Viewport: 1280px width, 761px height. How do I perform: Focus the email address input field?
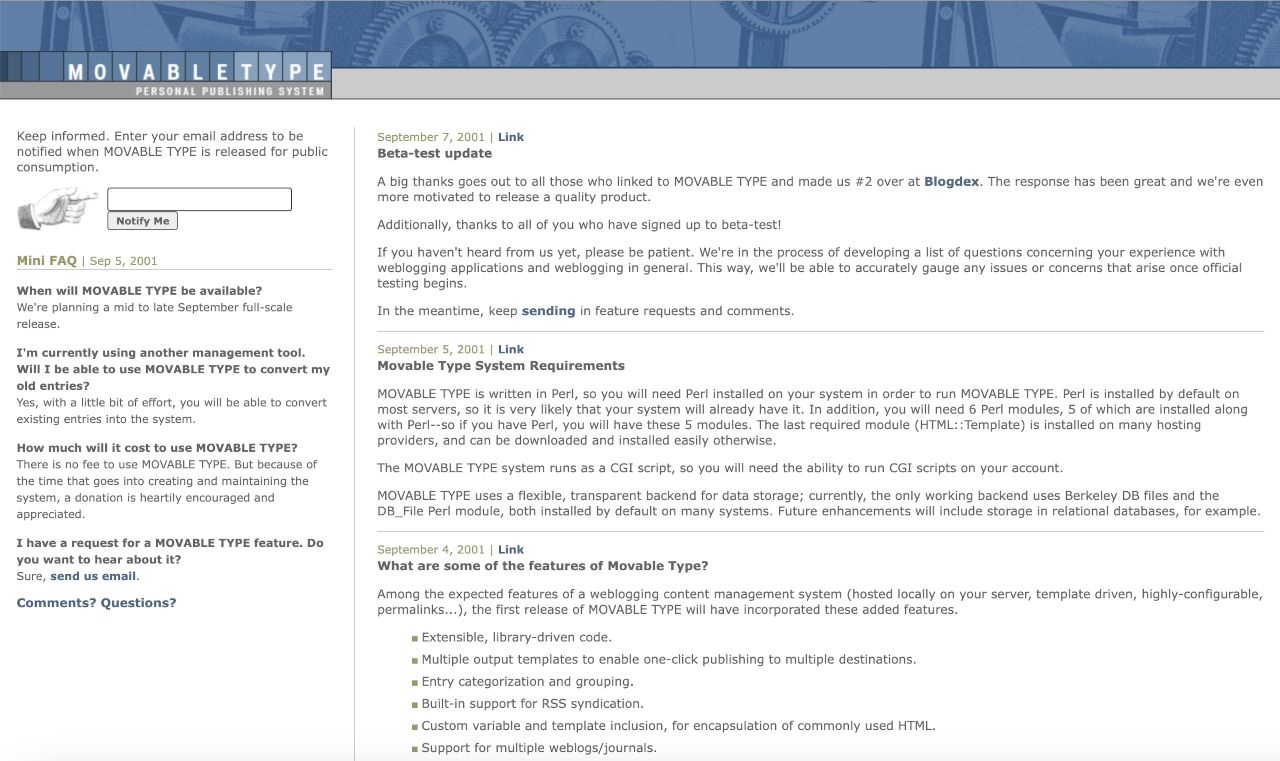click(x=199, y=199)
